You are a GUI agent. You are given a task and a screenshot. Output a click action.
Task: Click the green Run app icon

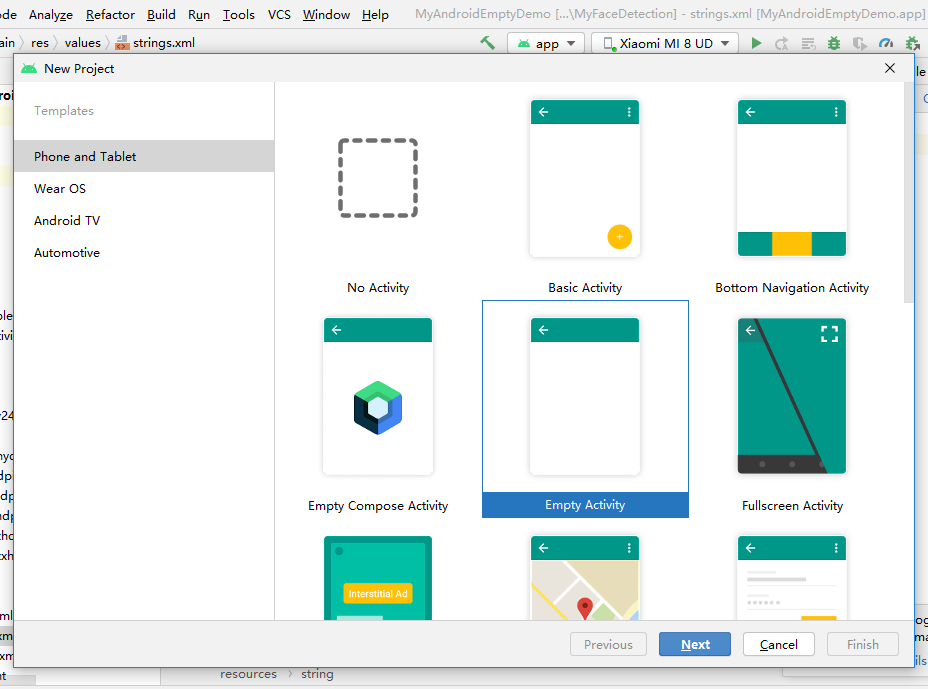tap(756, 43)
